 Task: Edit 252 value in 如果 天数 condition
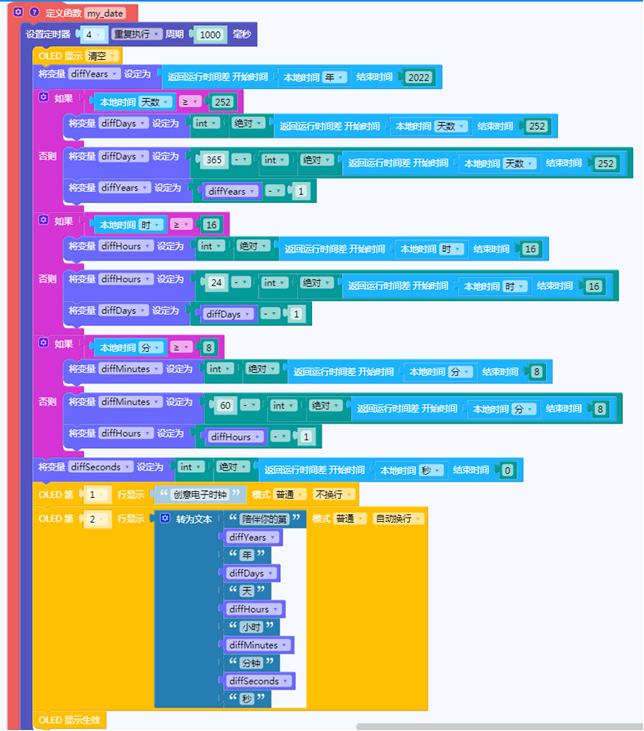tap(222, 102)
